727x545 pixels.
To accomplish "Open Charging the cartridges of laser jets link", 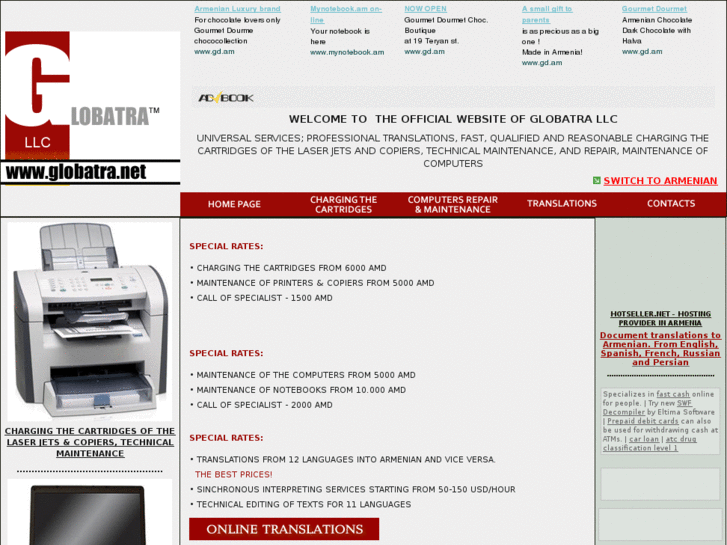I will [x=90, y=442].
